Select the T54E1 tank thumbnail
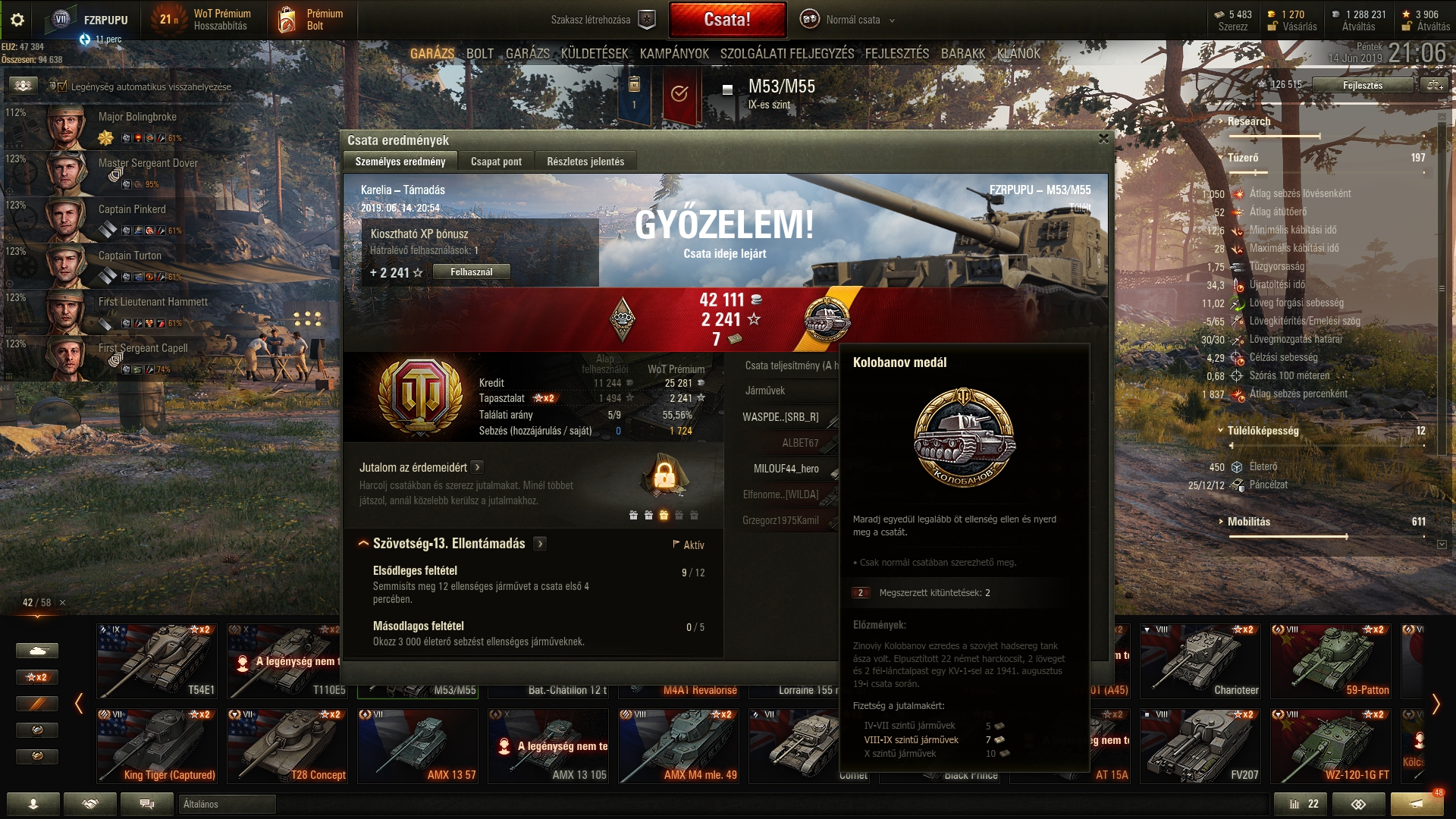1456x819 pixels. tap(157, 661)
